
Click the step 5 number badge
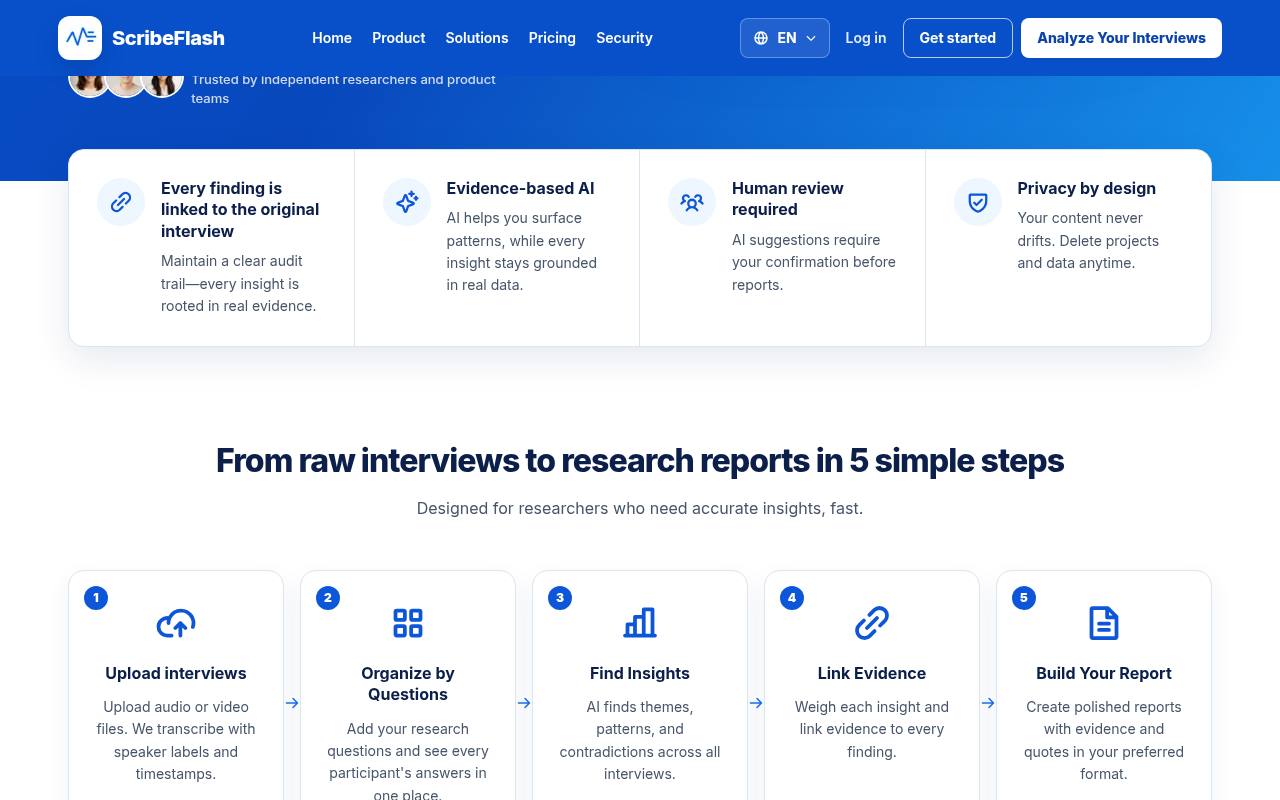[1024, 598]
